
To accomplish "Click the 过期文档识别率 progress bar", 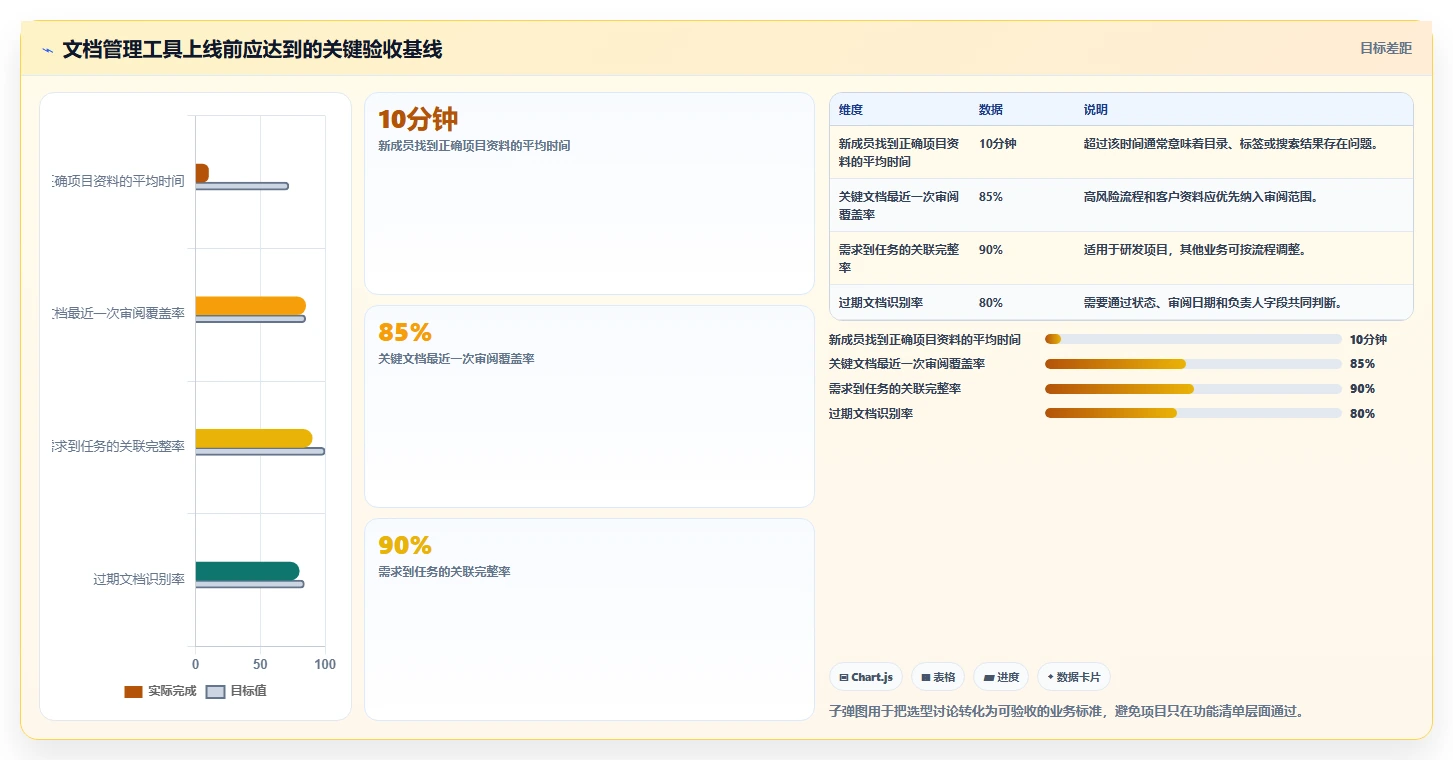I will point(1193,413).
